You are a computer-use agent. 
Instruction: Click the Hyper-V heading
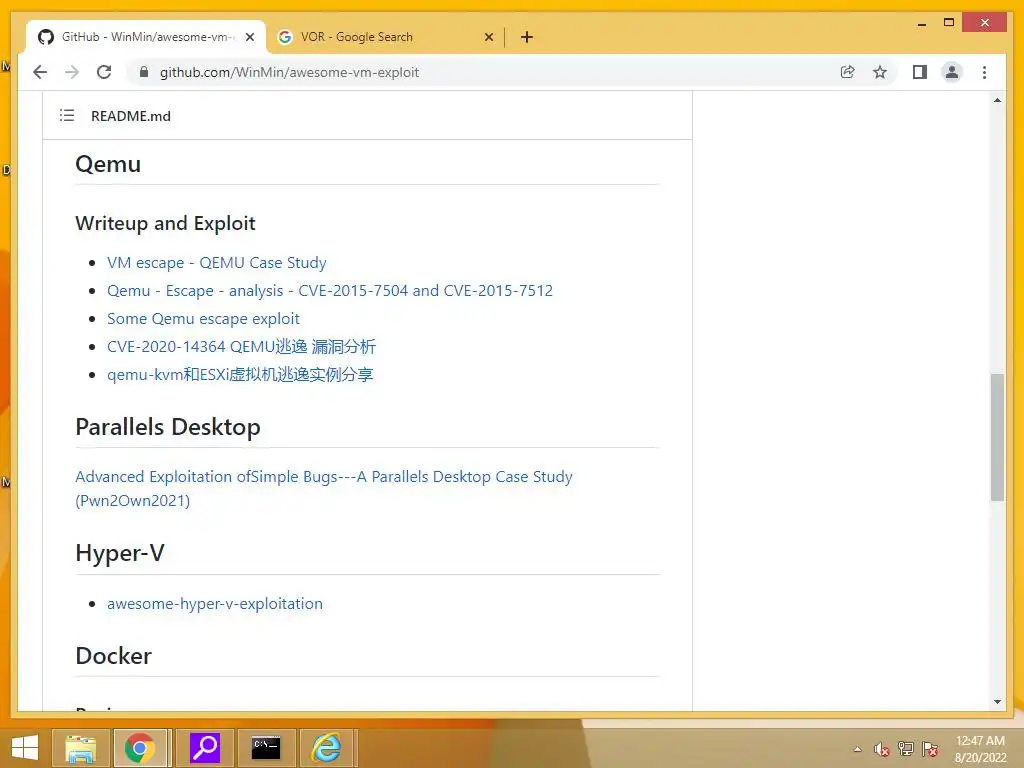[x=120, y=552]
